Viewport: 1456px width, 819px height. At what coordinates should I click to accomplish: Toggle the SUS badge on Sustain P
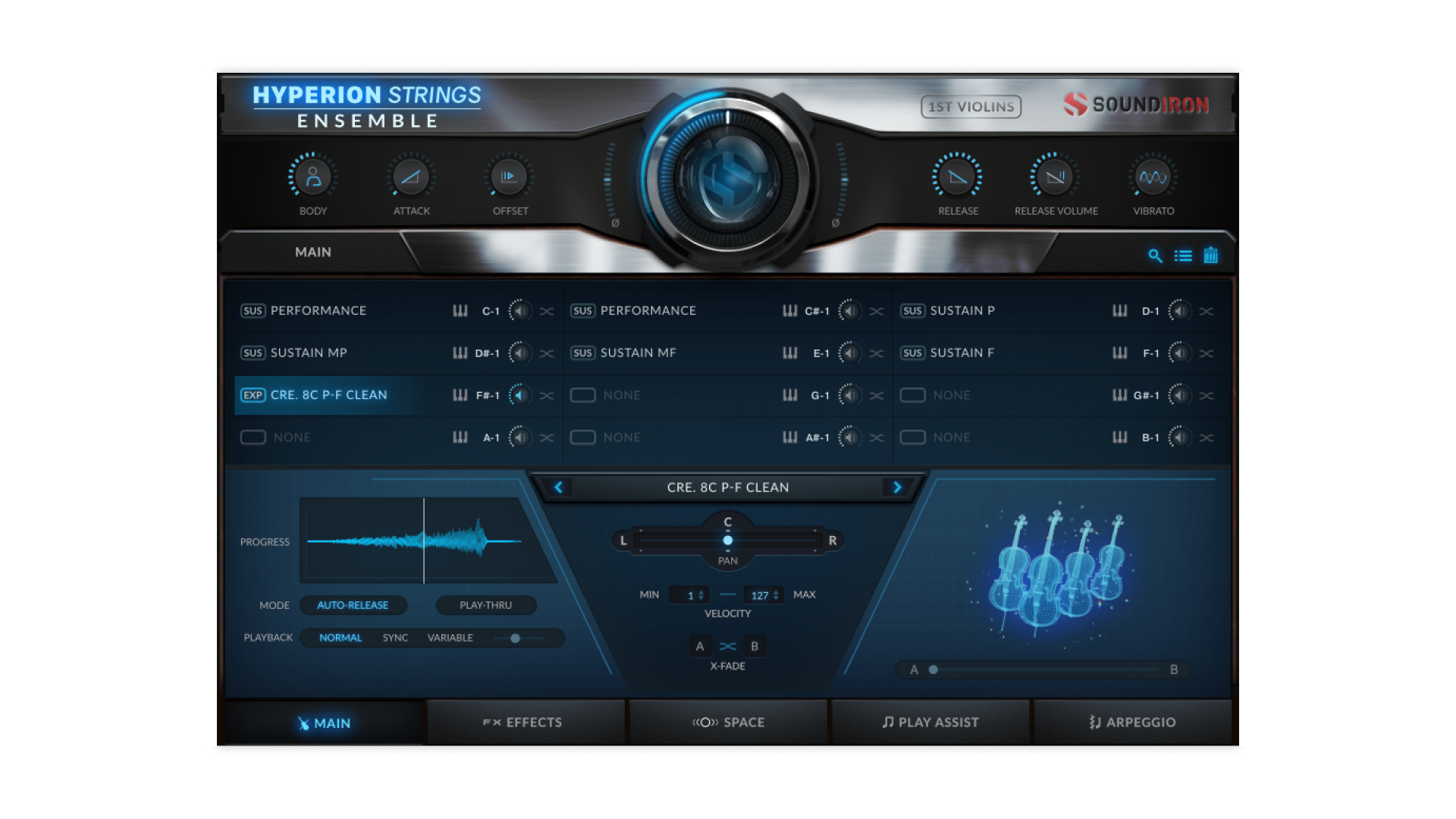click(912, 311)
